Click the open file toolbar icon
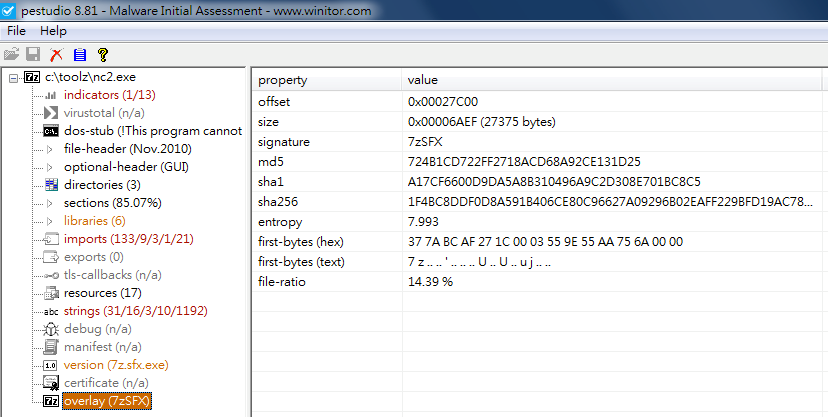Viewport: 828px width, 417px height. coord(11,54)
